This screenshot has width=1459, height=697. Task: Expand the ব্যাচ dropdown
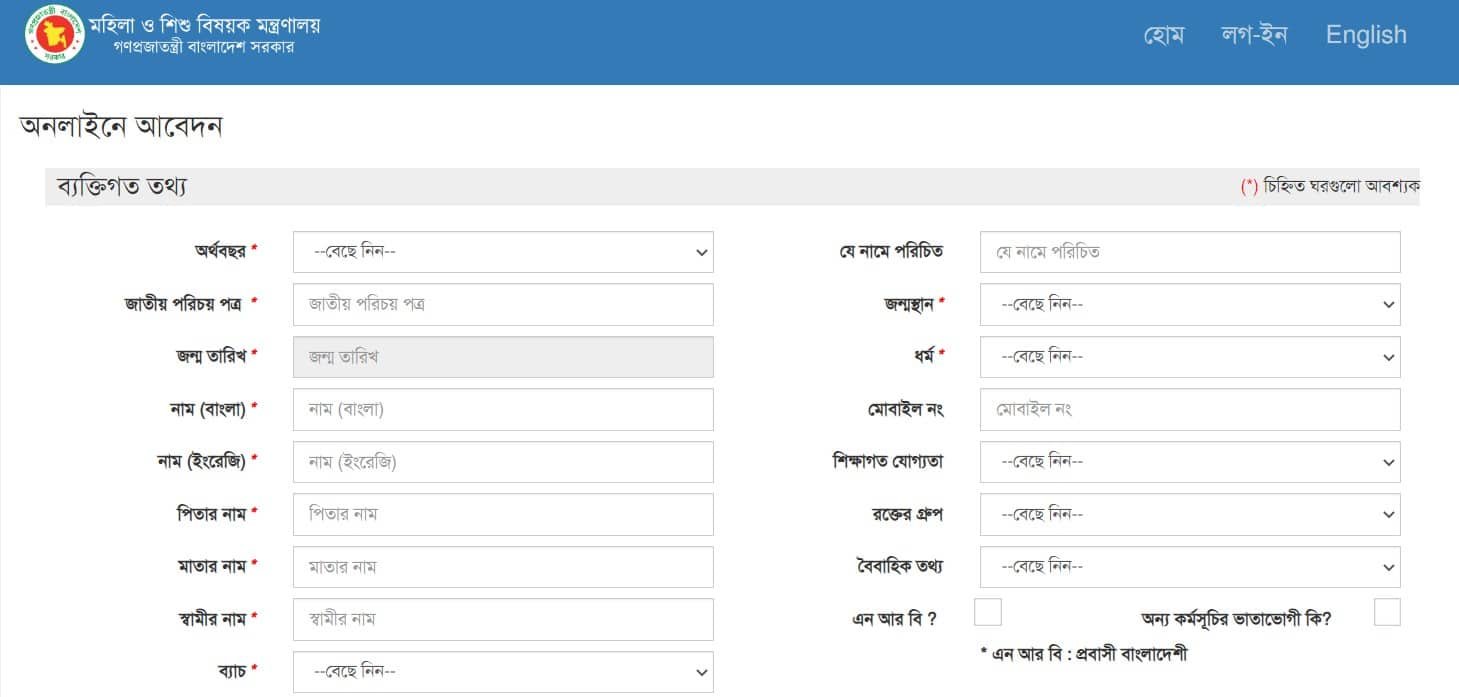(503, 672)
